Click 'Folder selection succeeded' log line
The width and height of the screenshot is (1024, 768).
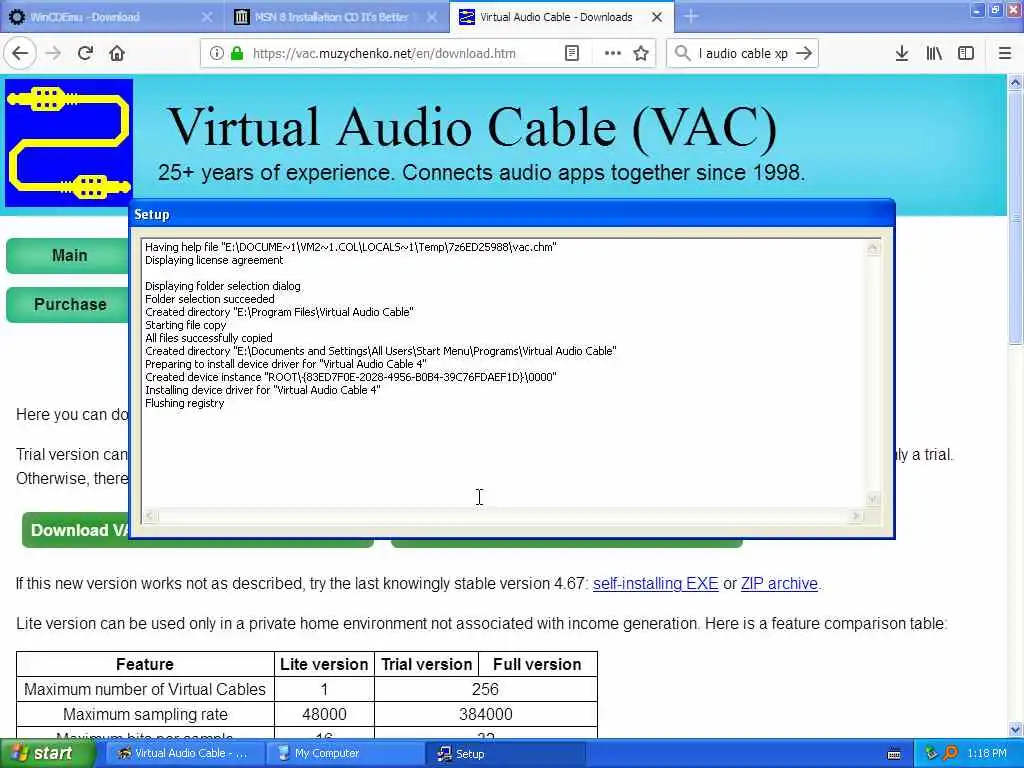coord(210,299)
